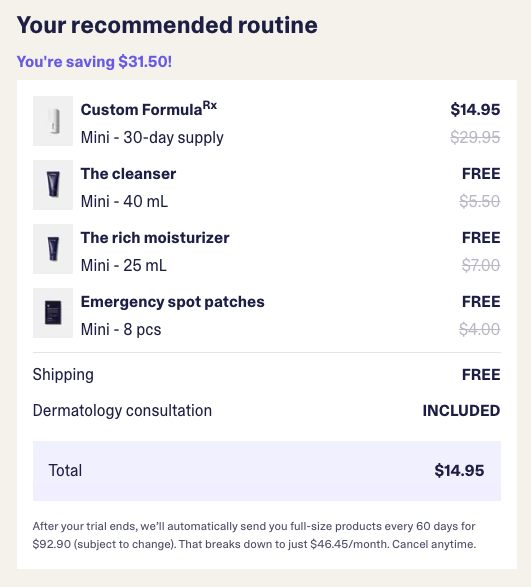Click the struck-through $7.00 moisturizer price
The width and height of the screenshot is (531, 587).
[481, 265]
